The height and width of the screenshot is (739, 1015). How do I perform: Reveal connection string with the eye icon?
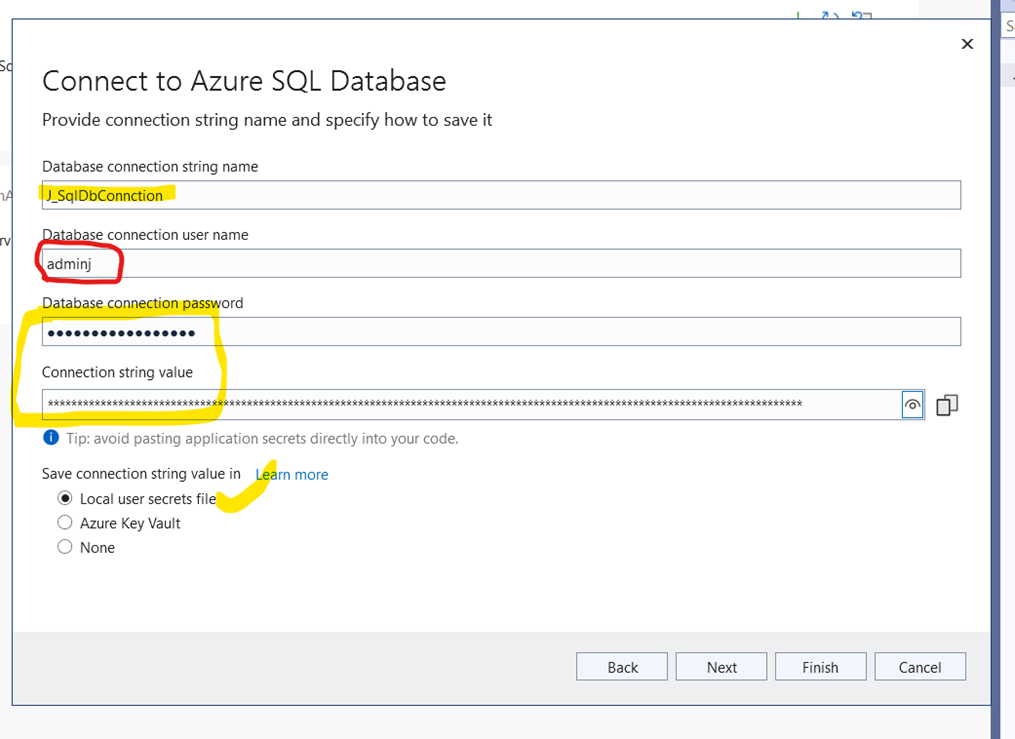tap(912, 405)
